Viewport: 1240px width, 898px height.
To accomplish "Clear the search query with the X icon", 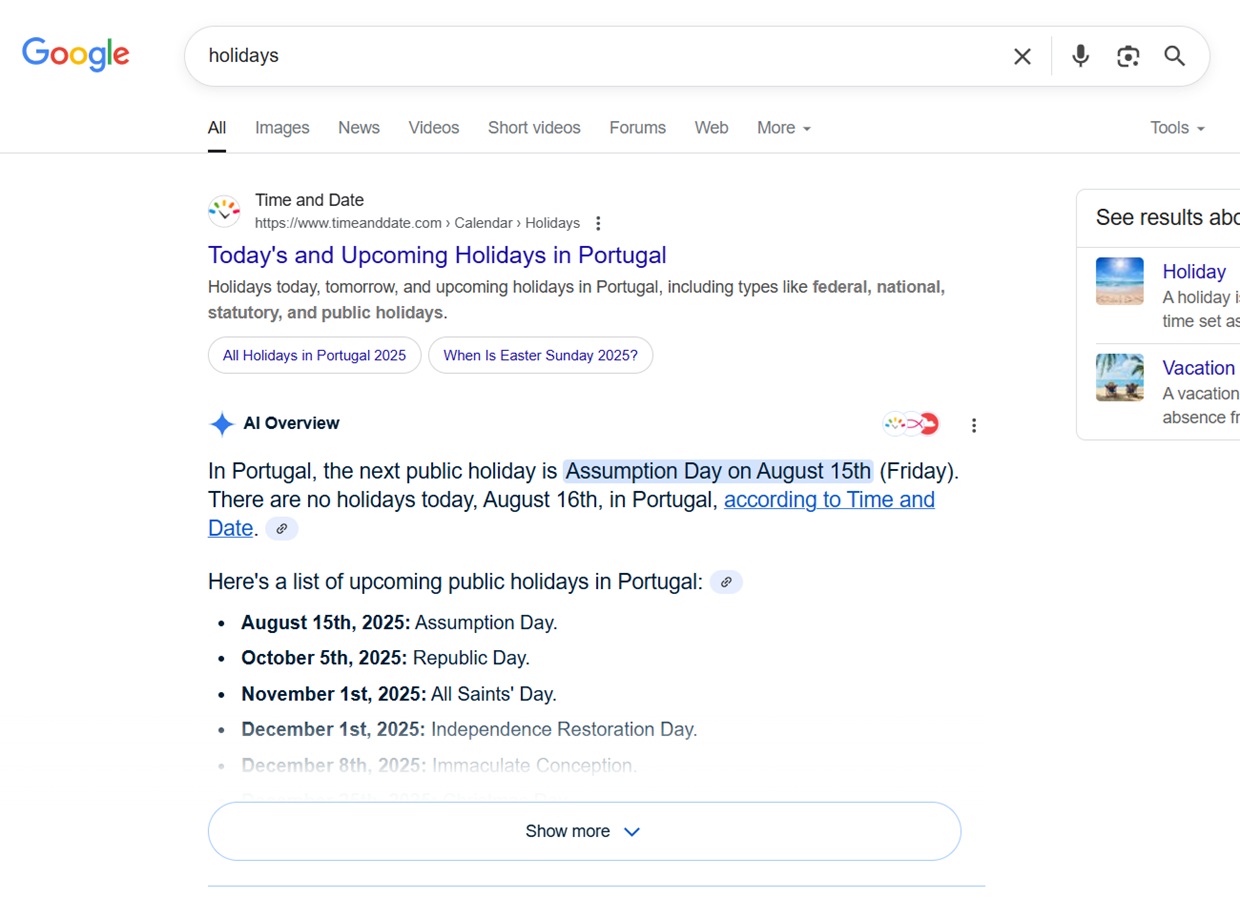I will pos(1022,56).
